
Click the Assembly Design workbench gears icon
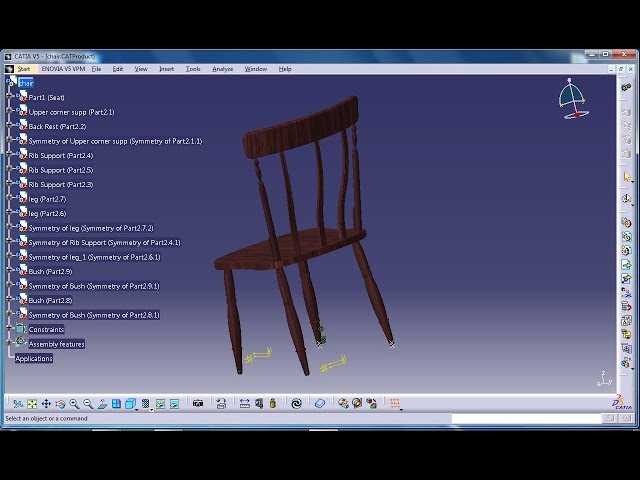[x=626, y=87]
